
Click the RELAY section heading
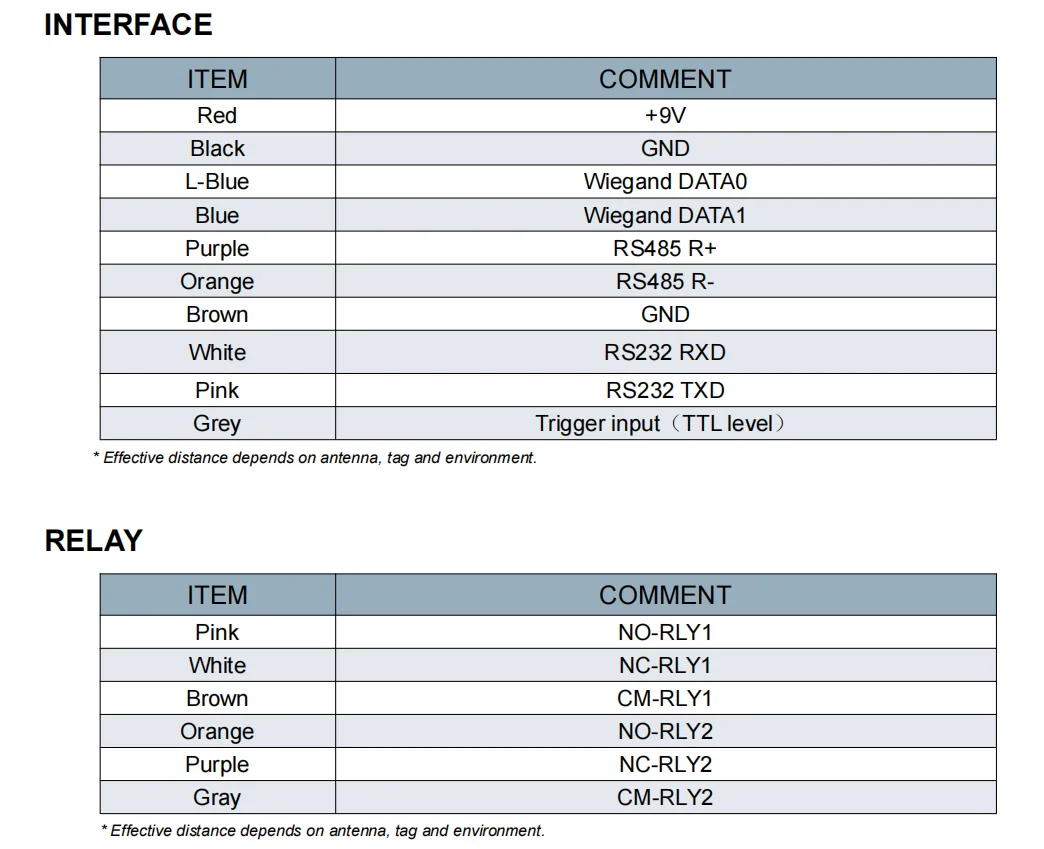pos(93,540)
